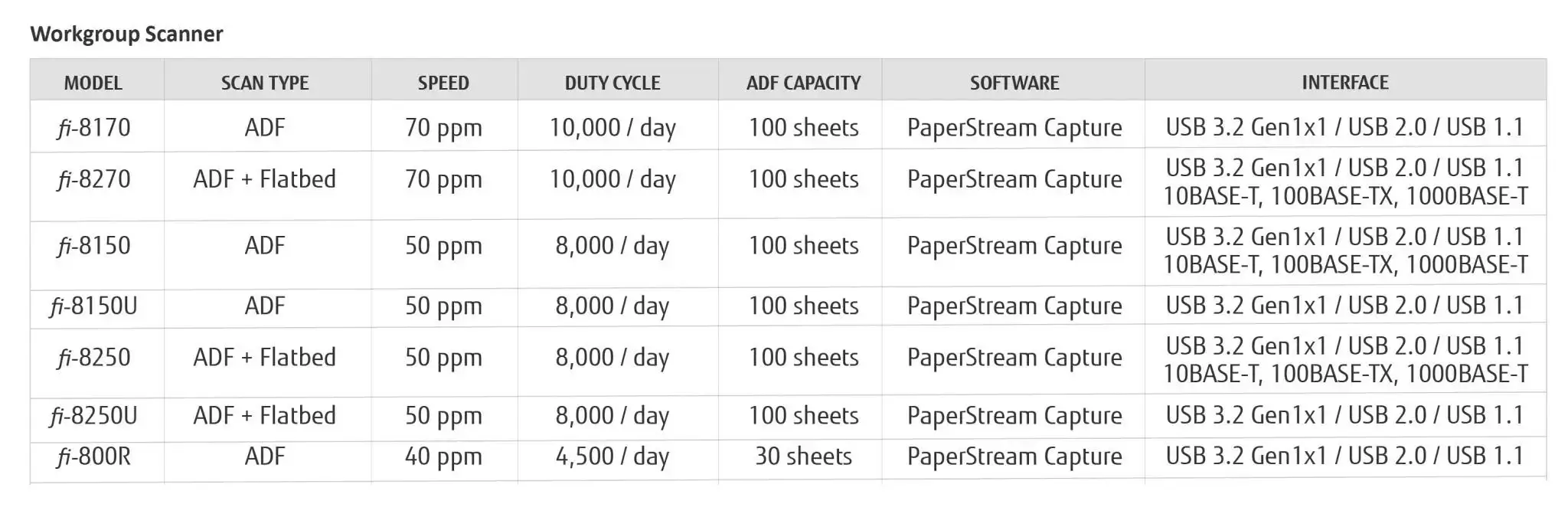The height and width of the screenshot is (527, 1568).
Task: Click the INTERFACE column header
Action: [x=1345, y=83]
